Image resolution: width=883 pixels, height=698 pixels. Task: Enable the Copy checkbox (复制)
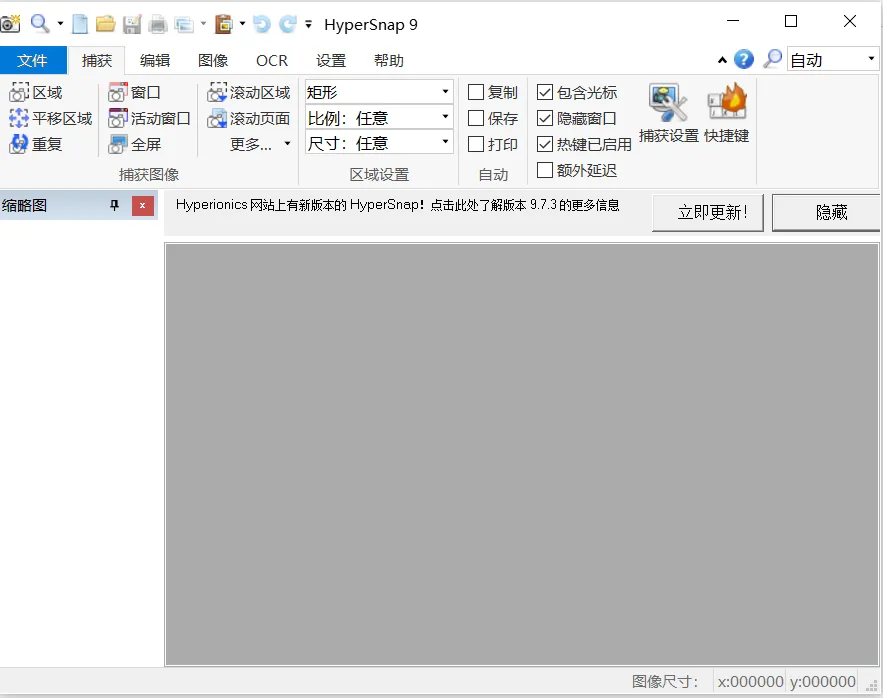click(477, 91)
